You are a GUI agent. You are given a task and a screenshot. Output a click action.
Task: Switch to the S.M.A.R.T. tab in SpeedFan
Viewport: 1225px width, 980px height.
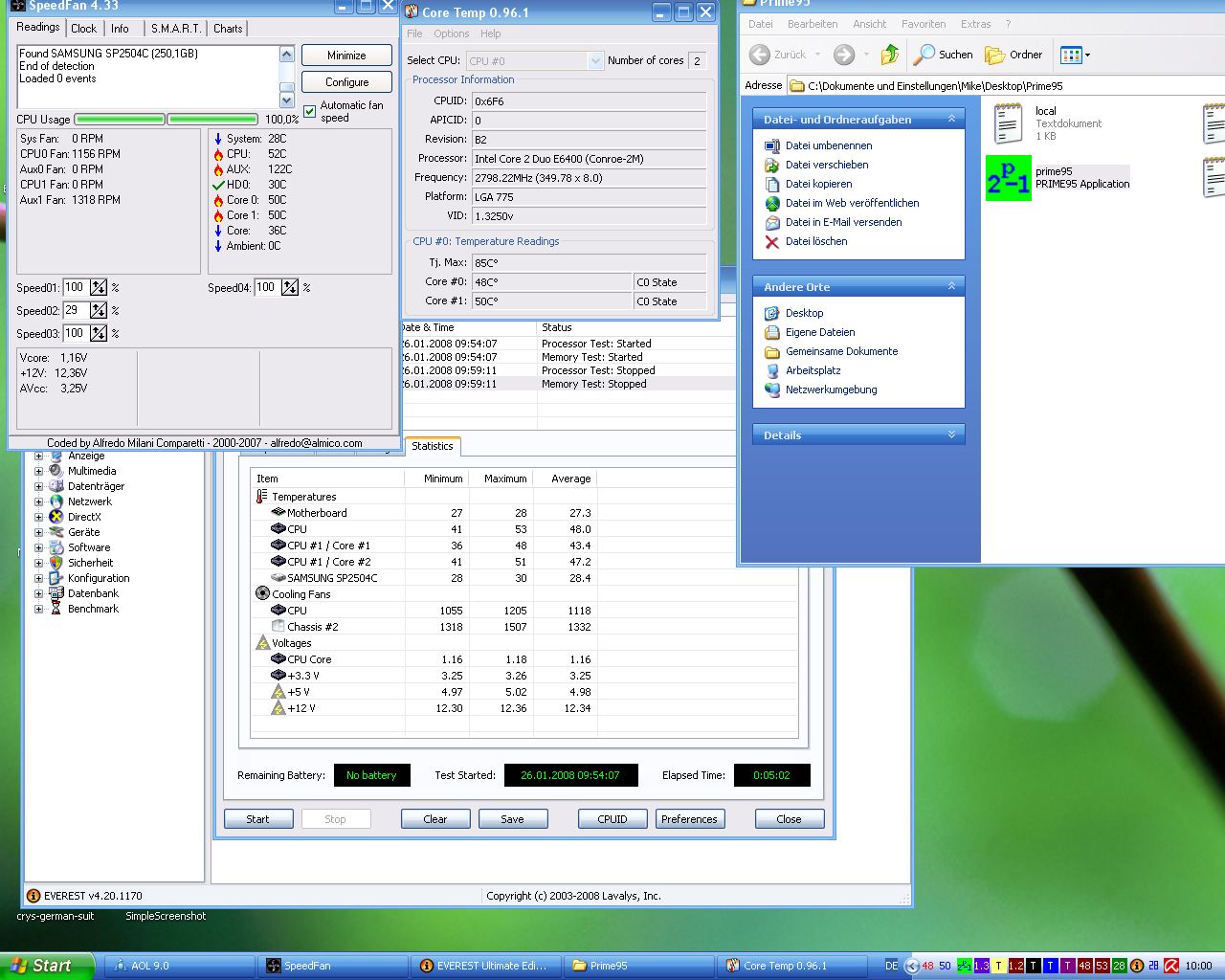(x=176, y=29)
